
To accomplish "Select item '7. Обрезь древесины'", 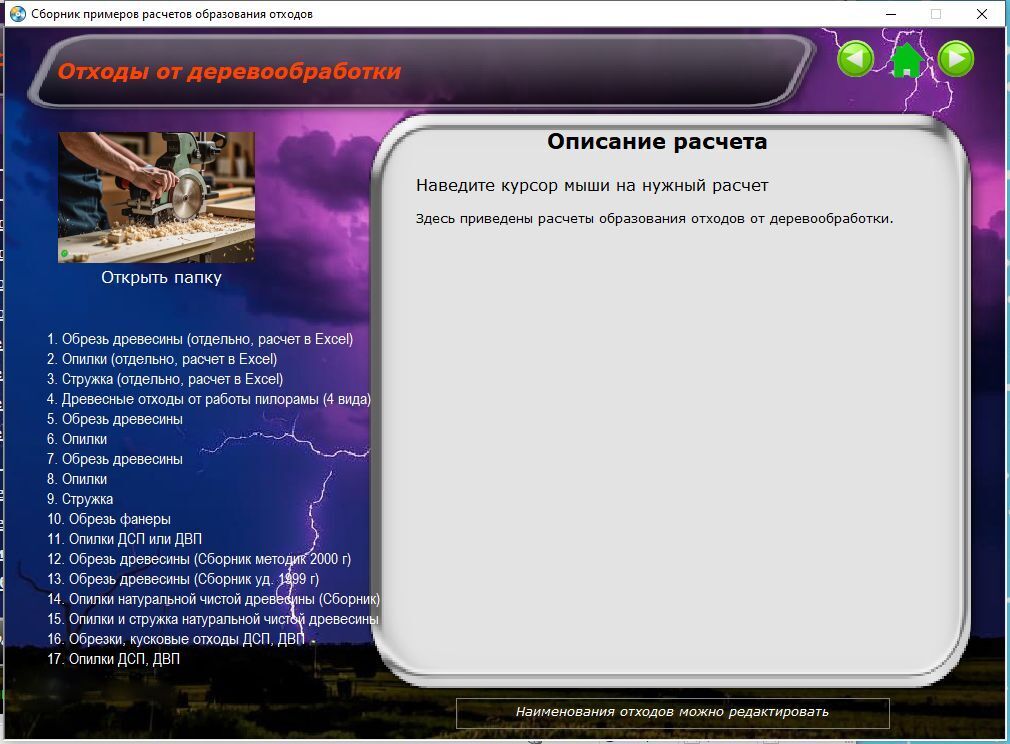I will [115, 459].
